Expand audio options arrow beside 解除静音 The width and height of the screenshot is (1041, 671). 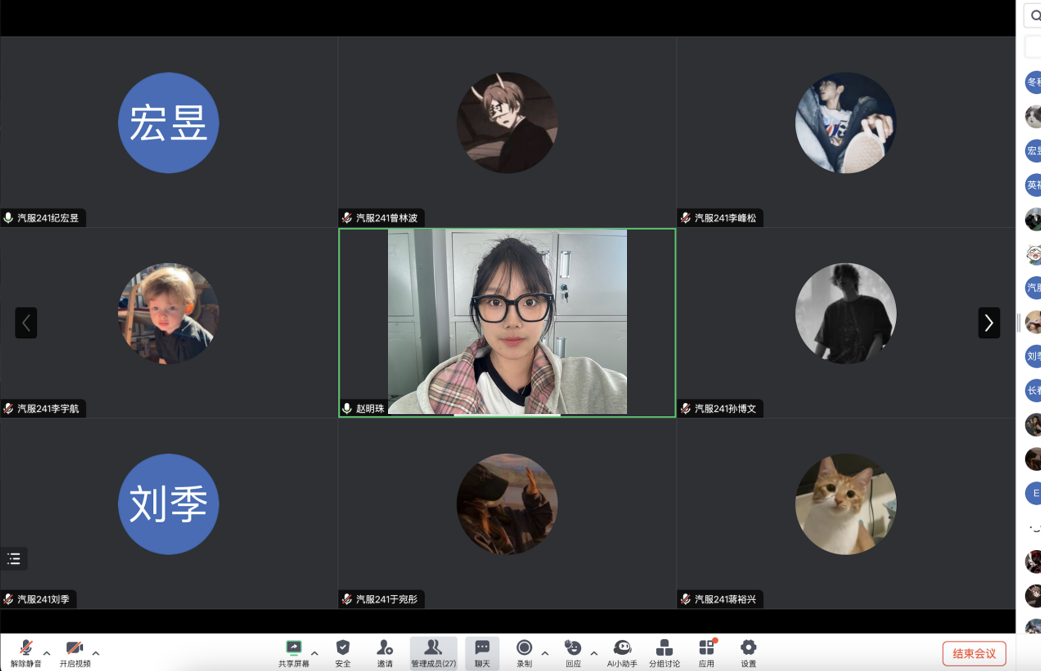tap(47, 653)
